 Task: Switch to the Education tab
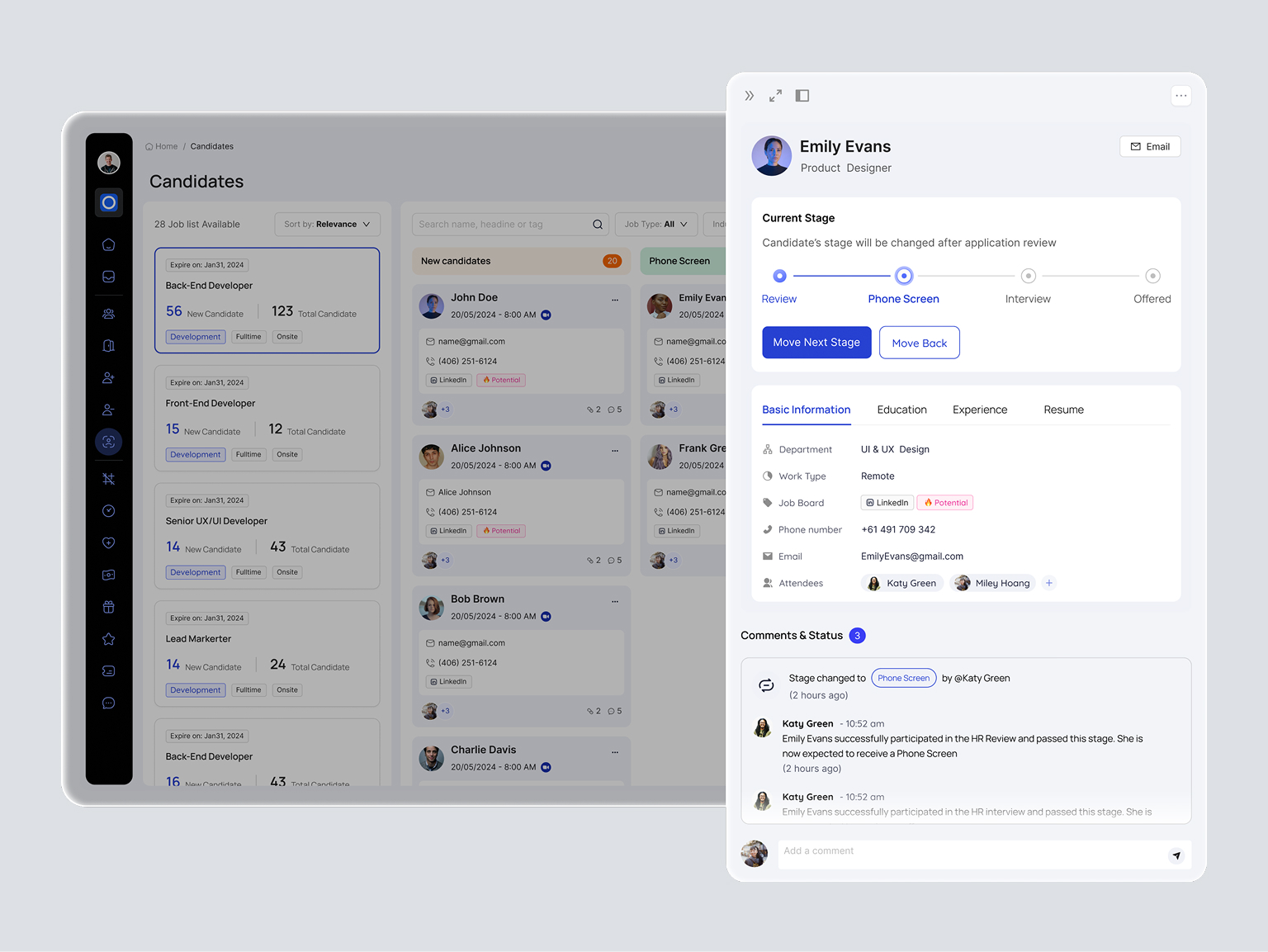(x=901, y=410)
